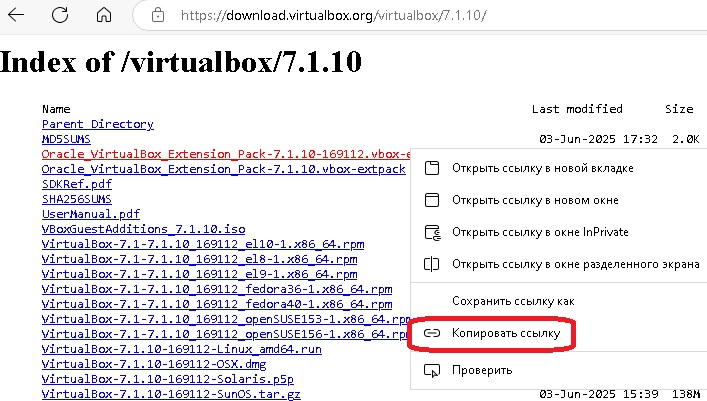
Task: Reload the page with the refresh icon
Action: pyautogui.click(x=60, y=15)
